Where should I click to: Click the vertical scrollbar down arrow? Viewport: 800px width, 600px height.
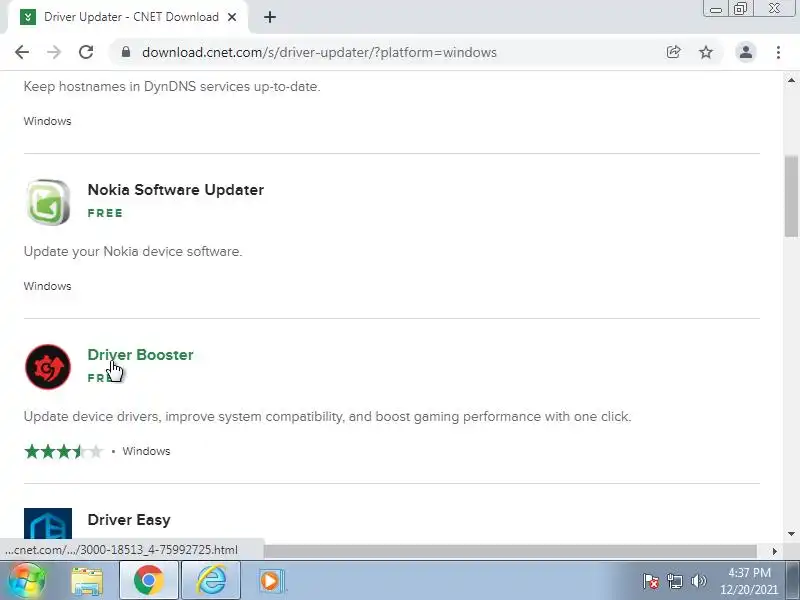coord(791,534)
